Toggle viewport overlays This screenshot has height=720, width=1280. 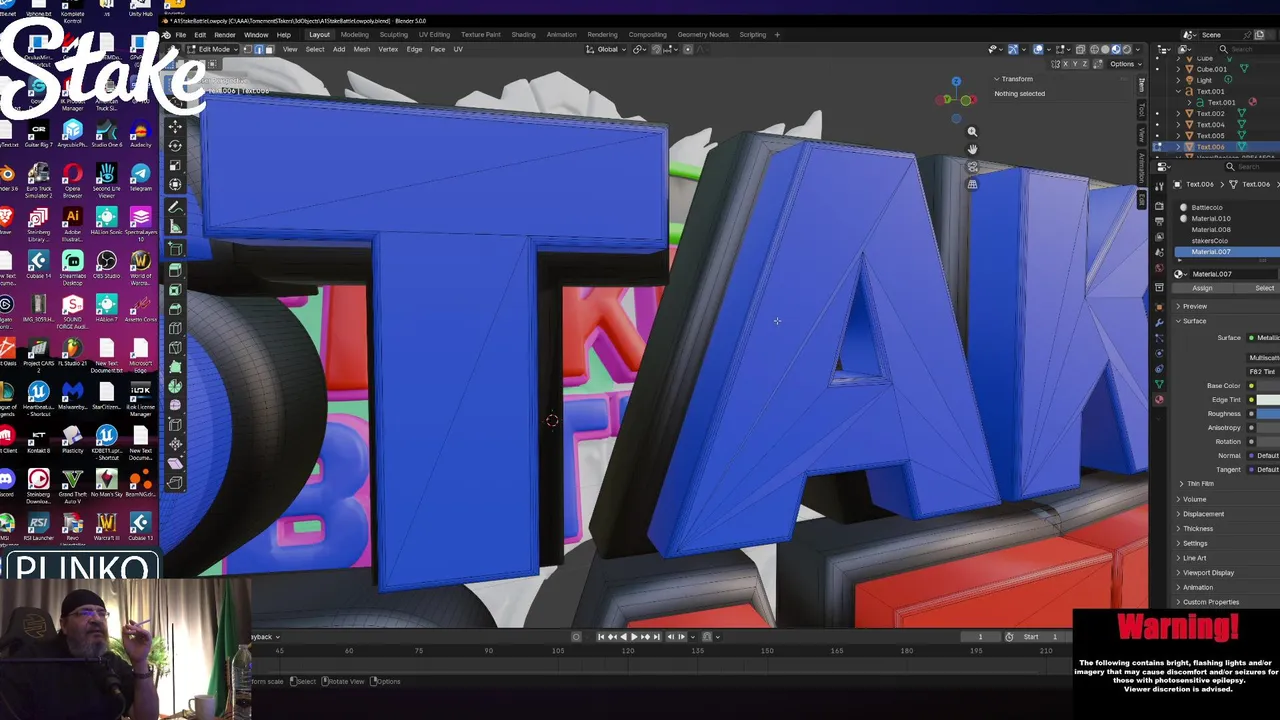point(1038,49)
